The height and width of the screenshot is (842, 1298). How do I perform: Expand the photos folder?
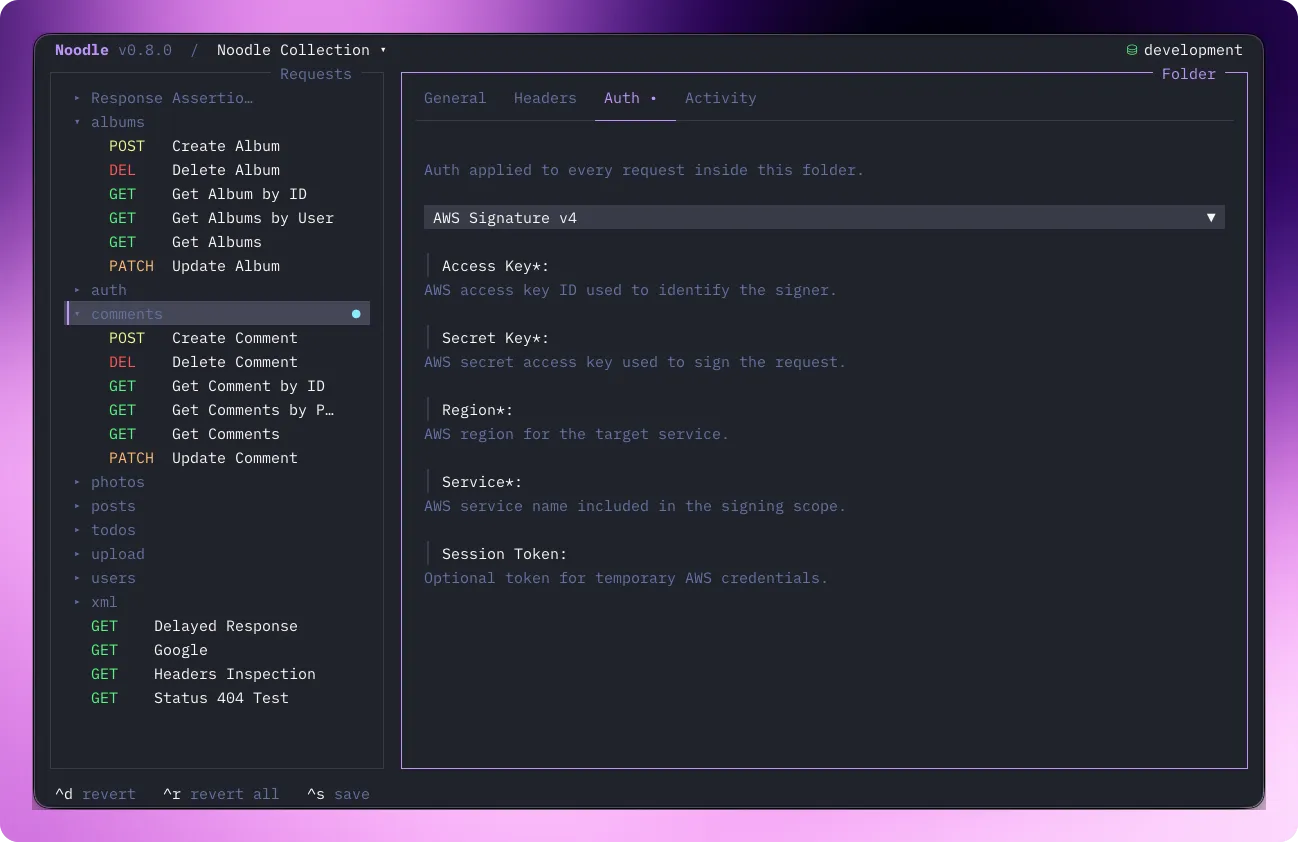coord(77,482)
